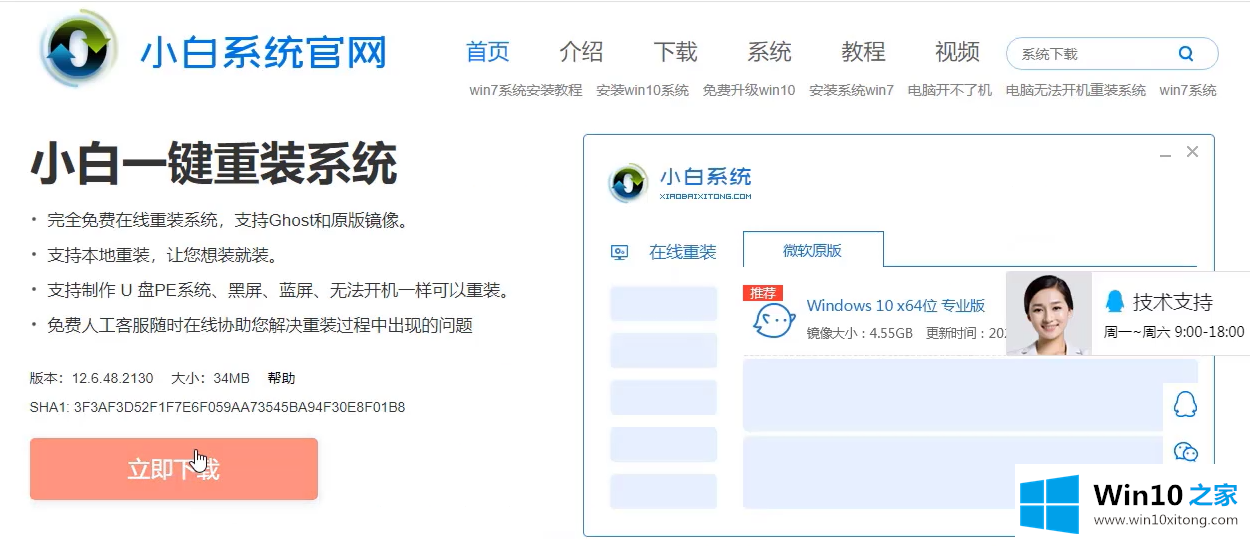Screen dimensions: 1250x546
Task: Open the 免费升级win10 link
Action: click(x=749, y=90)
